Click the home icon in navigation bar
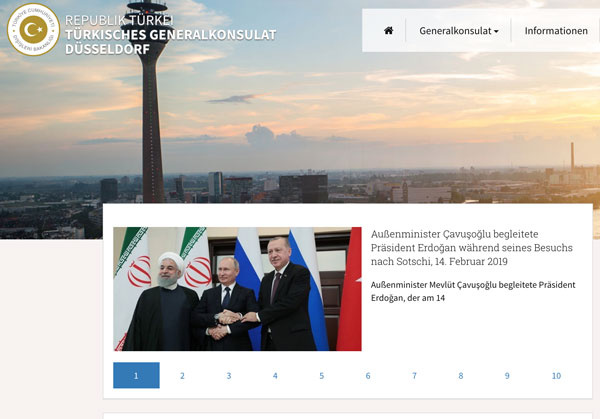The image size is (600, 419). 388,31
